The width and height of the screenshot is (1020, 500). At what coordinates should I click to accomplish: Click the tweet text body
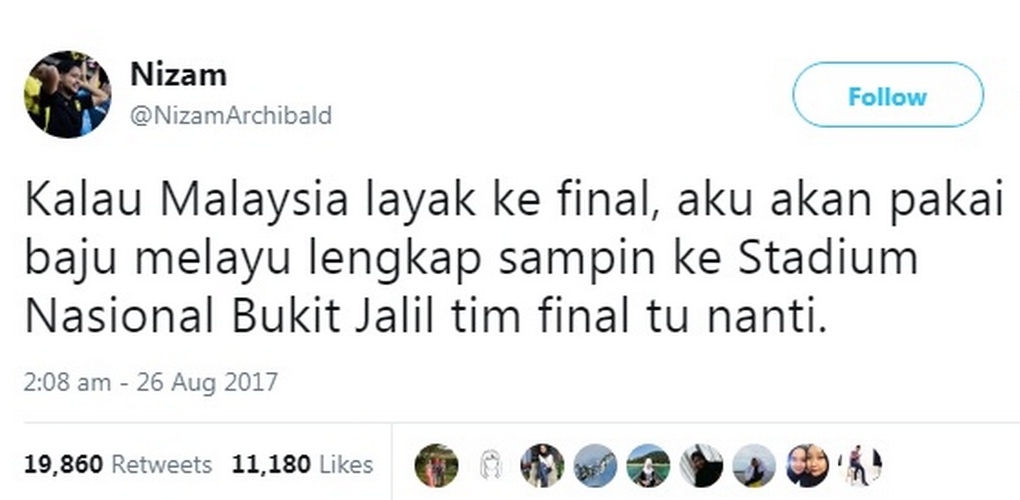514,259
